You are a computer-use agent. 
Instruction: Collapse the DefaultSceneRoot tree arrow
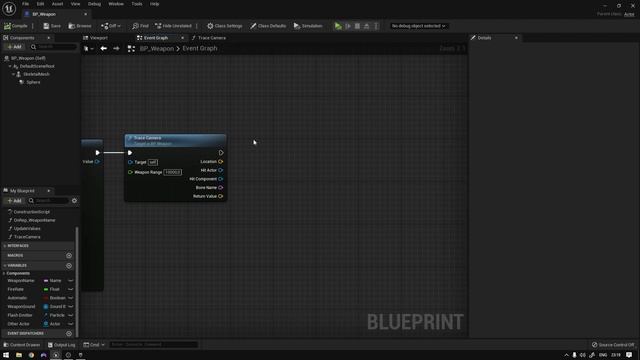10,66
